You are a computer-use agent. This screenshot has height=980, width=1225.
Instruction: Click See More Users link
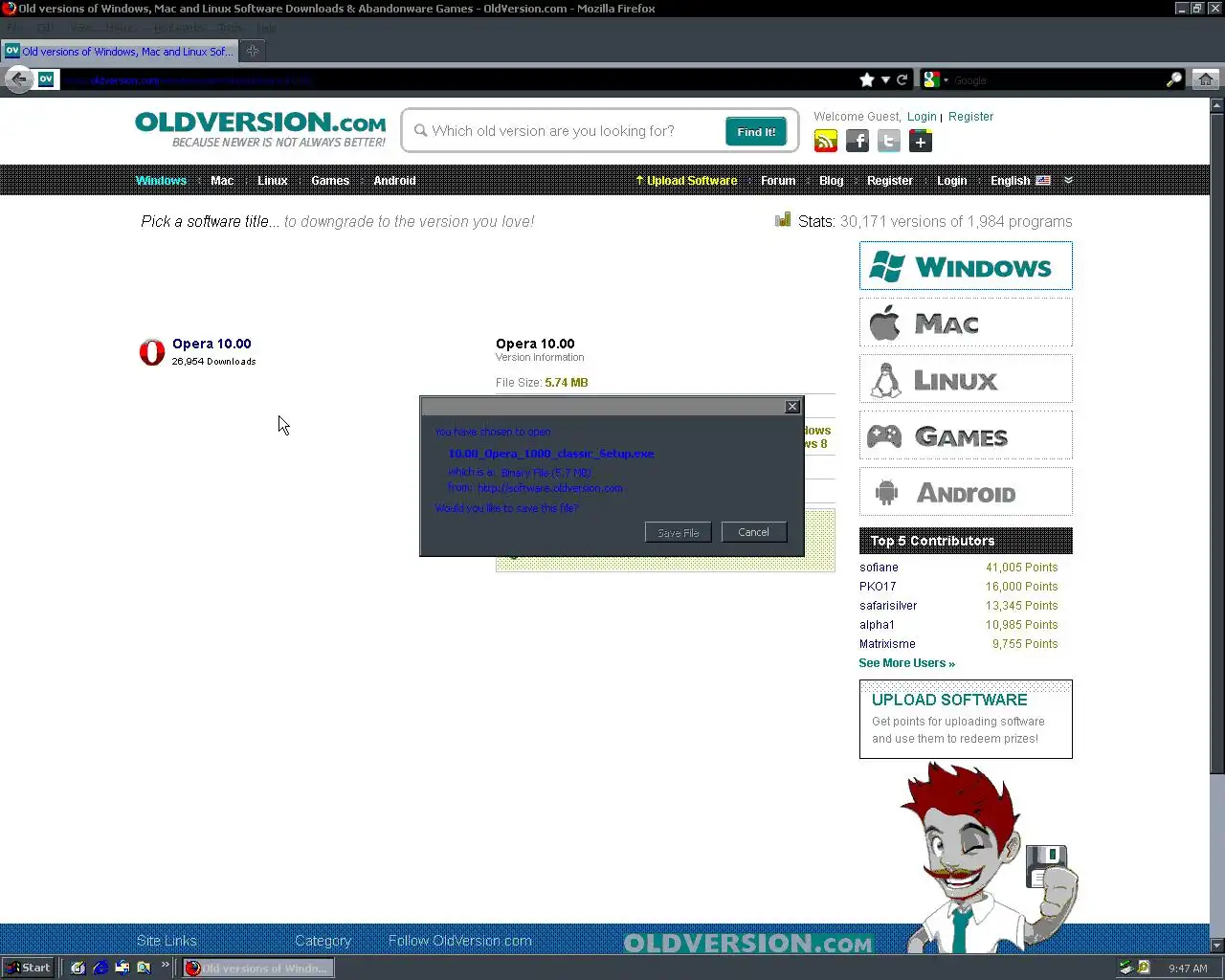pos(906,663)
